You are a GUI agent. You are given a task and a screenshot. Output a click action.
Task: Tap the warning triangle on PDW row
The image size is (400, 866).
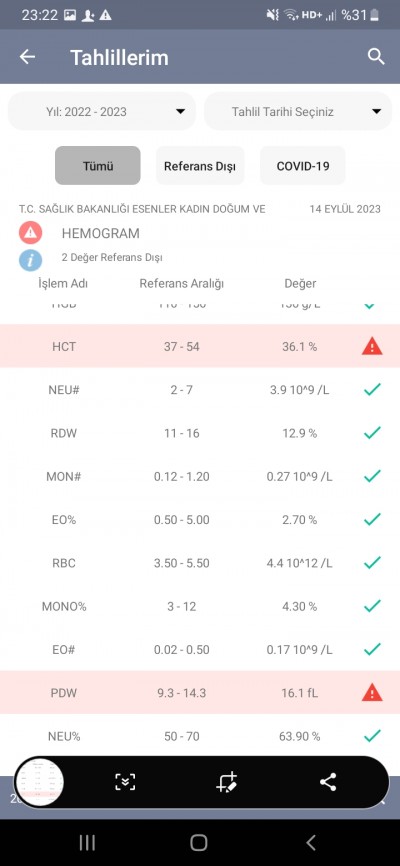tap(372, 693)
